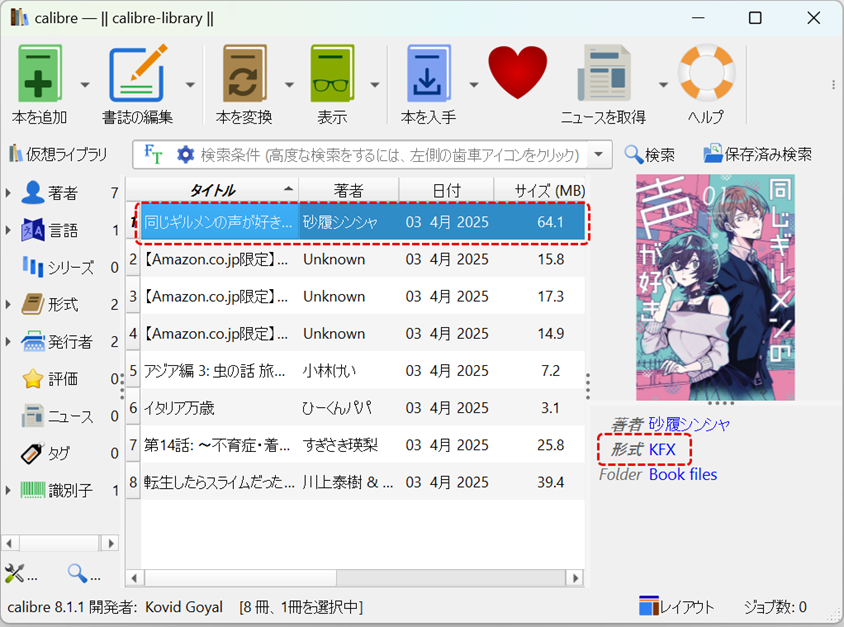Select the シリーズ series icon

(32, 267)
